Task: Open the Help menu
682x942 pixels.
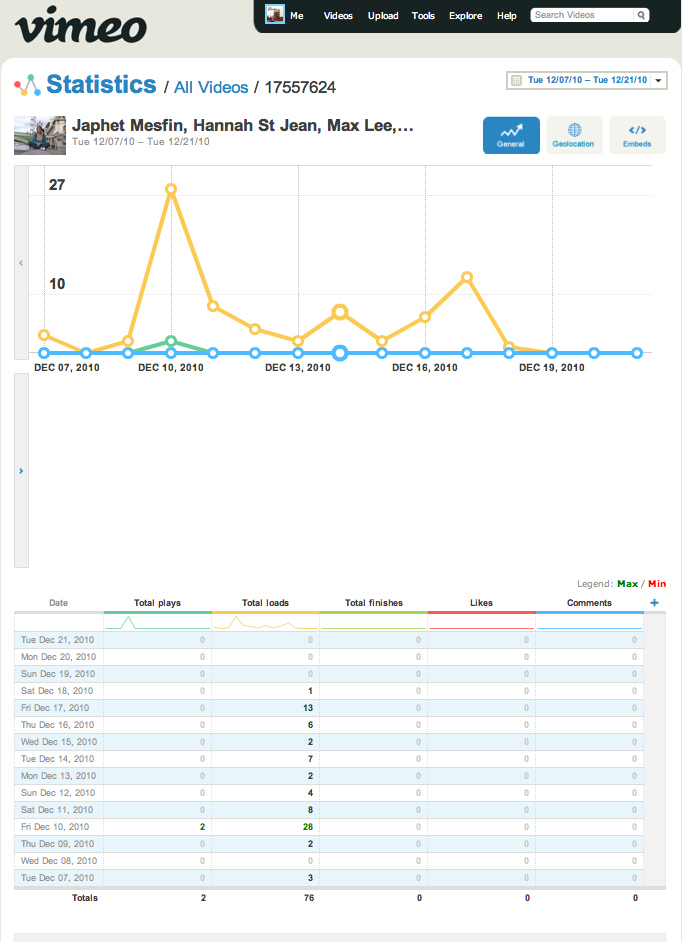Action: tap(507, 16)
